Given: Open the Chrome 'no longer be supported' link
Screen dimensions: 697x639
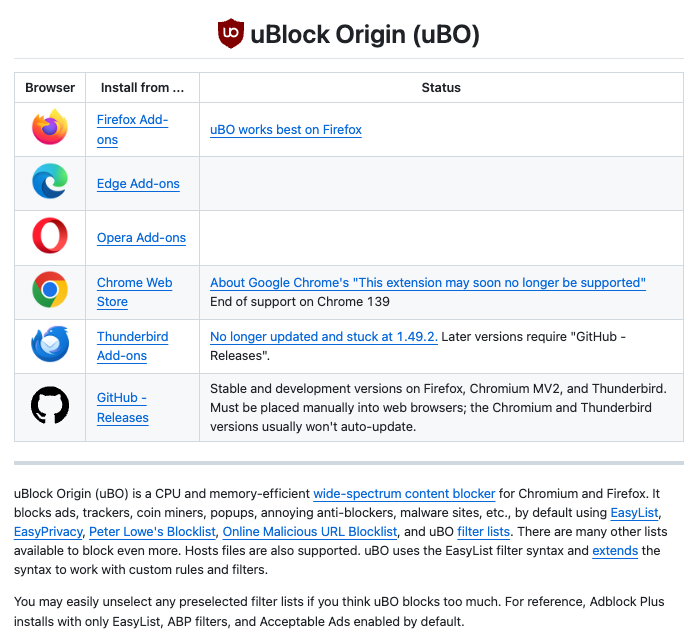Looking at the screenshot, I should (428, 283).
